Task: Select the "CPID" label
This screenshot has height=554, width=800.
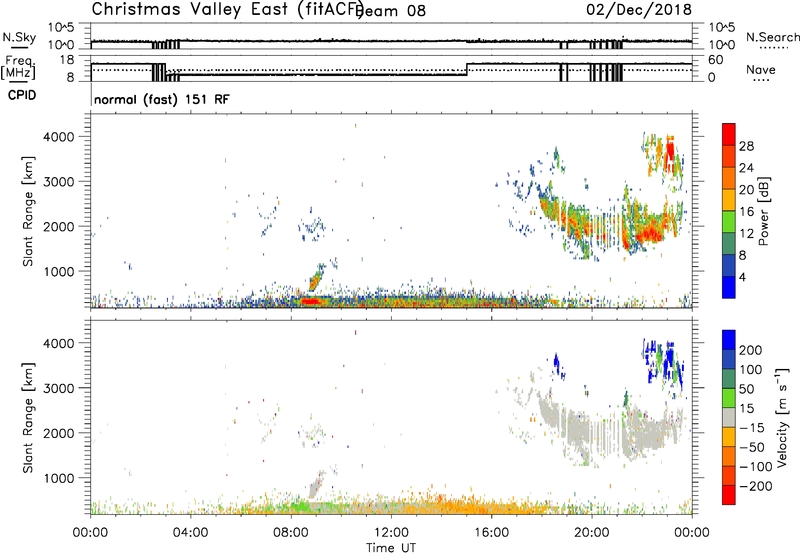Action: [x=22, y=95]
